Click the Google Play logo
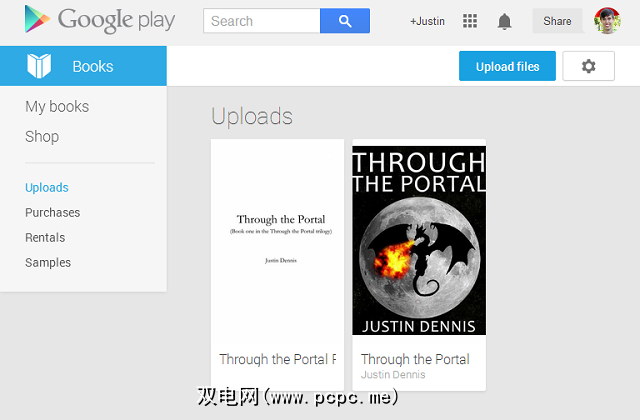Viewport: 640px width, 420px height. tap(100, 20)
